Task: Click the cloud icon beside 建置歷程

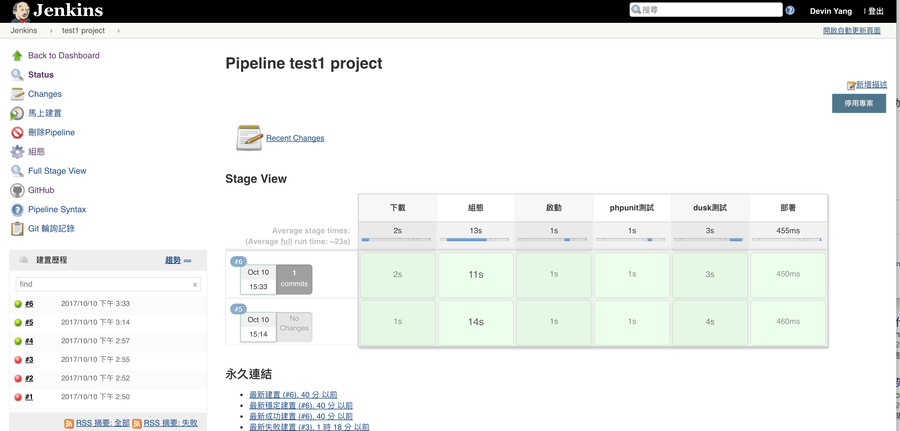Action: pos(24,260)
